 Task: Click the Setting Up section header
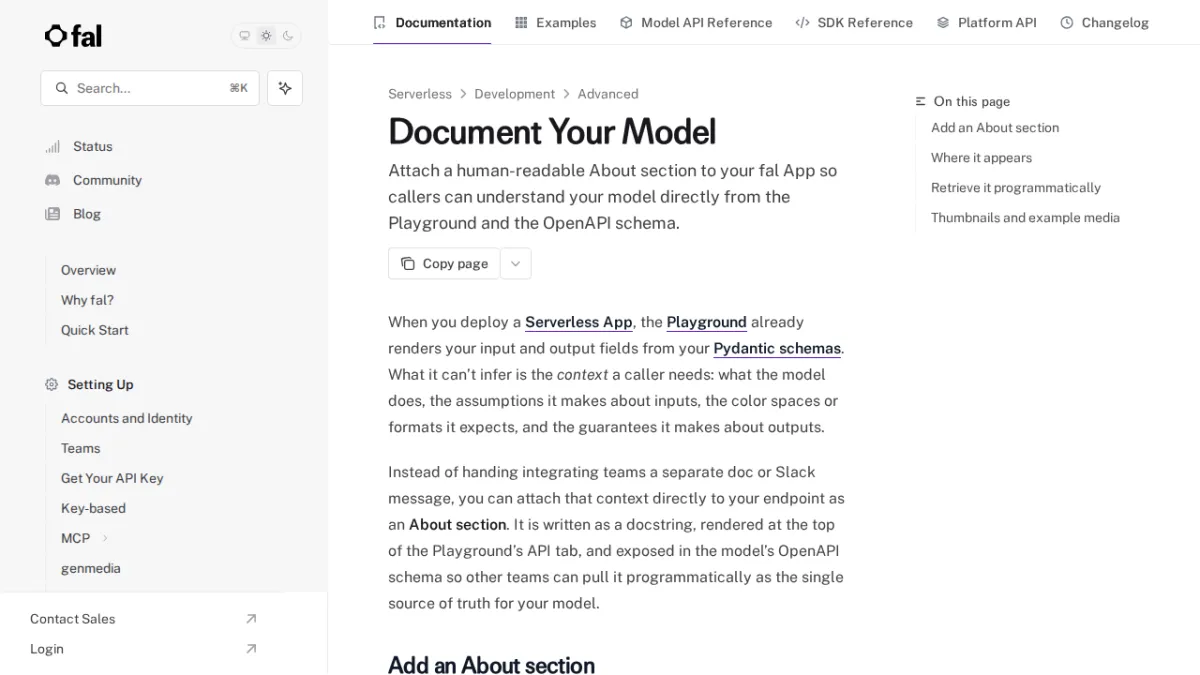(x=100, y=384)
